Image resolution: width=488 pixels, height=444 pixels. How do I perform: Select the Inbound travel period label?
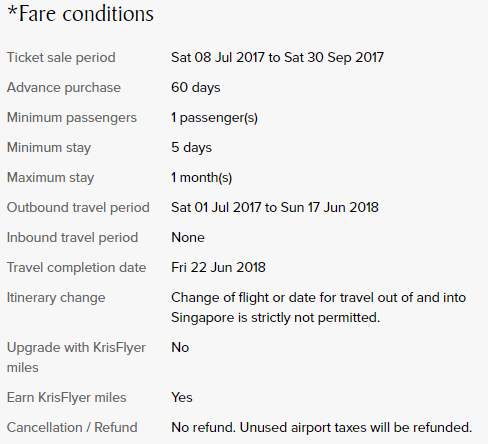coord(72,238)
